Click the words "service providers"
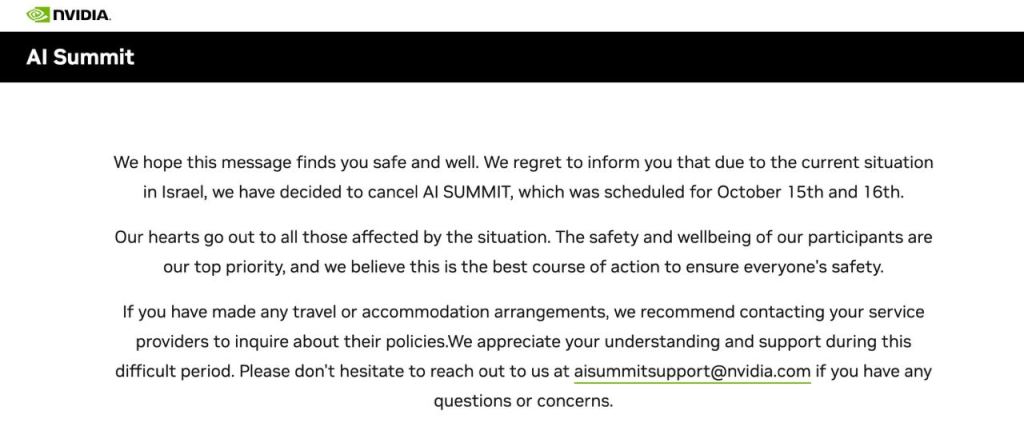Screen dimensions: 1024x447 [x=880, y=312]
